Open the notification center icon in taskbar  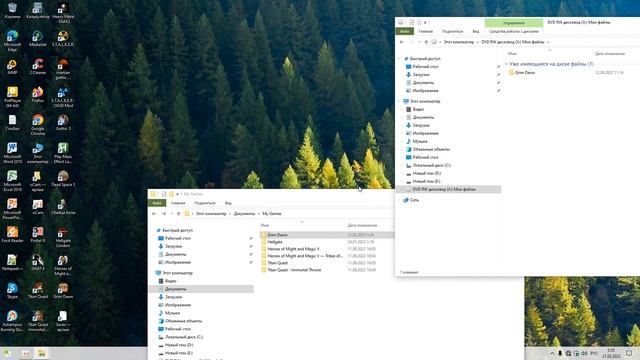629,353
